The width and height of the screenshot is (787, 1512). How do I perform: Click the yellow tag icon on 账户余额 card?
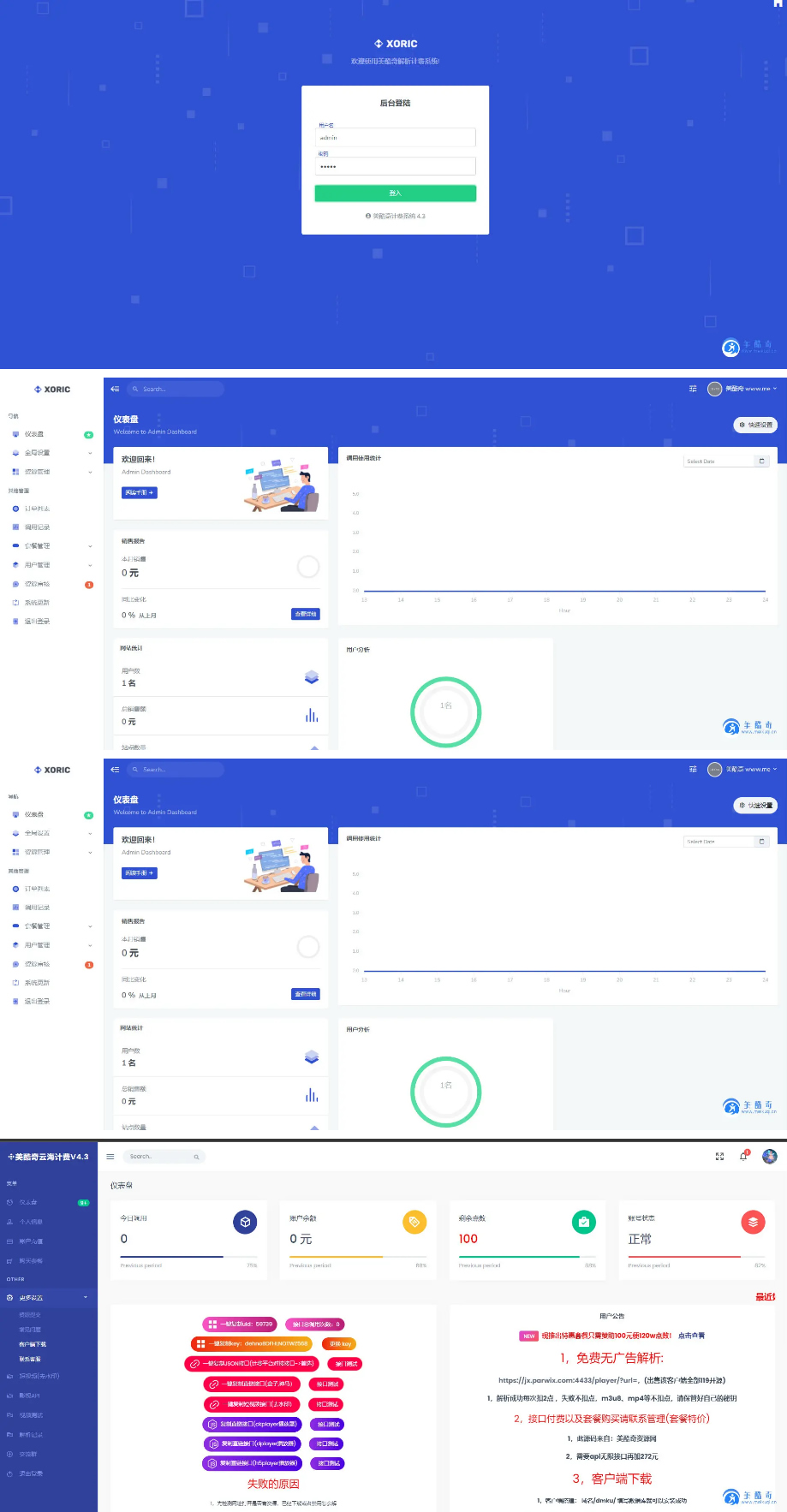[414, 1222]
